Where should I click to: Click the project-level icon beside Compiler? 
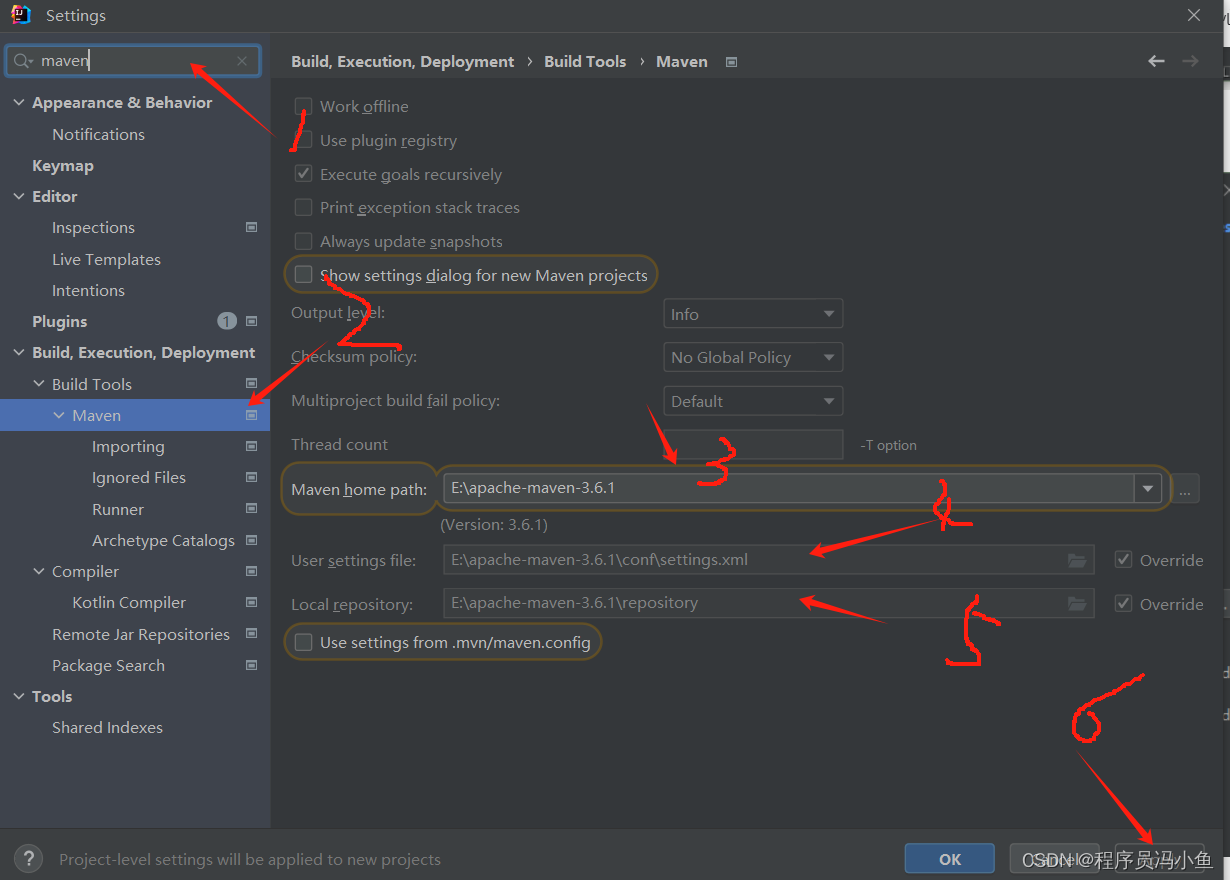click(251, 571)
